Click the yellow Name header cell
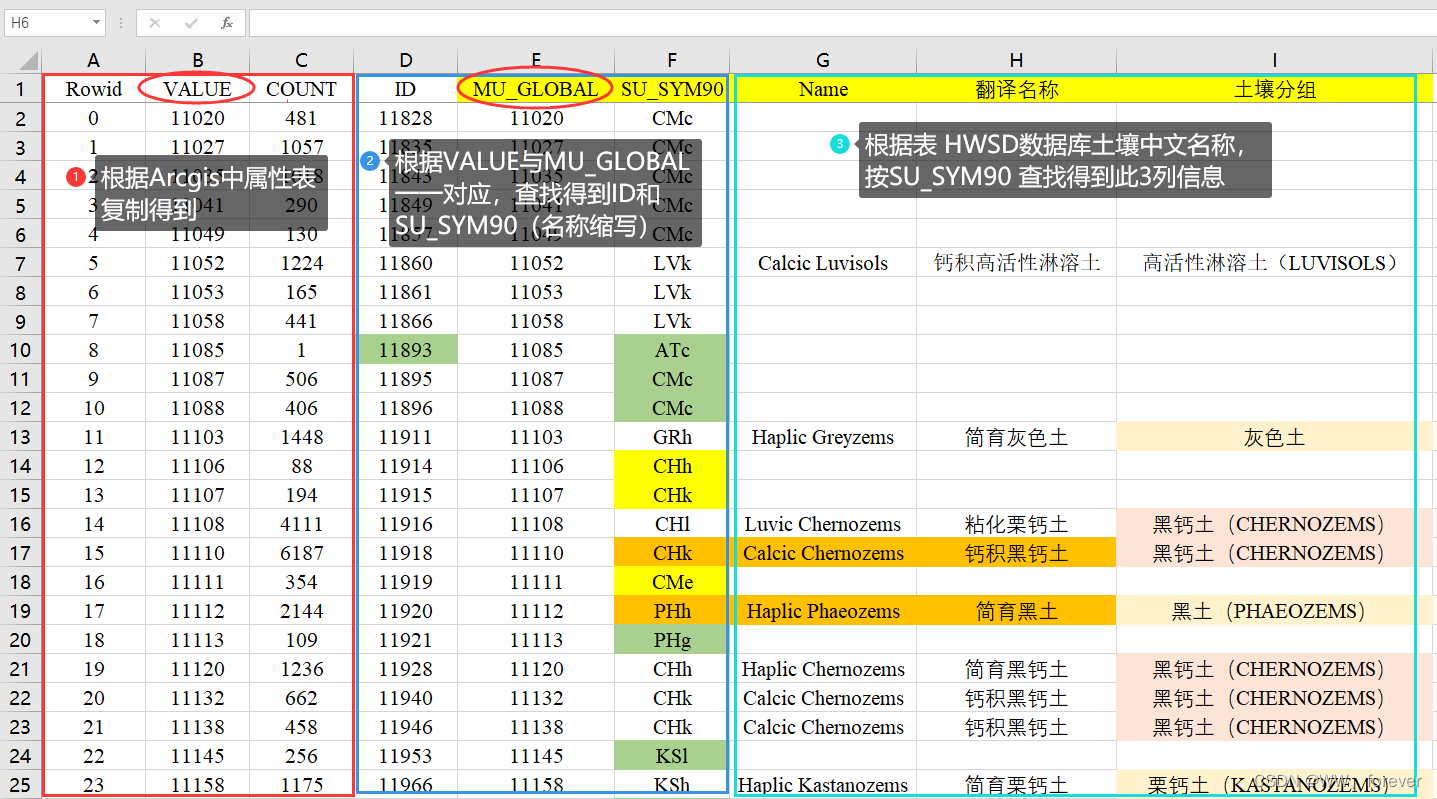 tap(823, 89)
